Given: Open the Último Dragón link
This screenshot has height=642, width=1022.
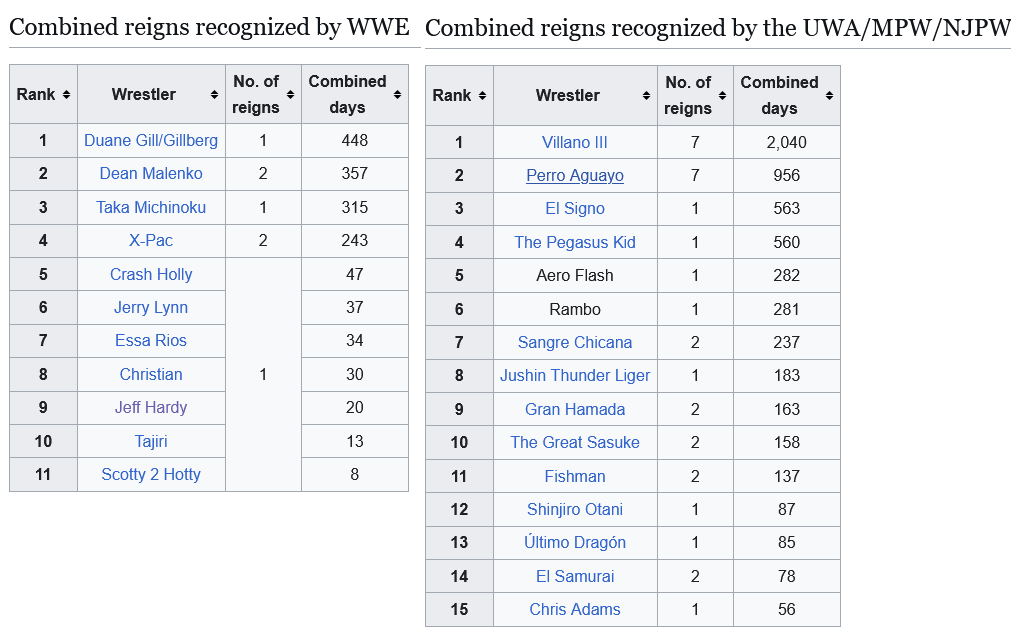Looking at the screenshot, I should click(575, 542).
